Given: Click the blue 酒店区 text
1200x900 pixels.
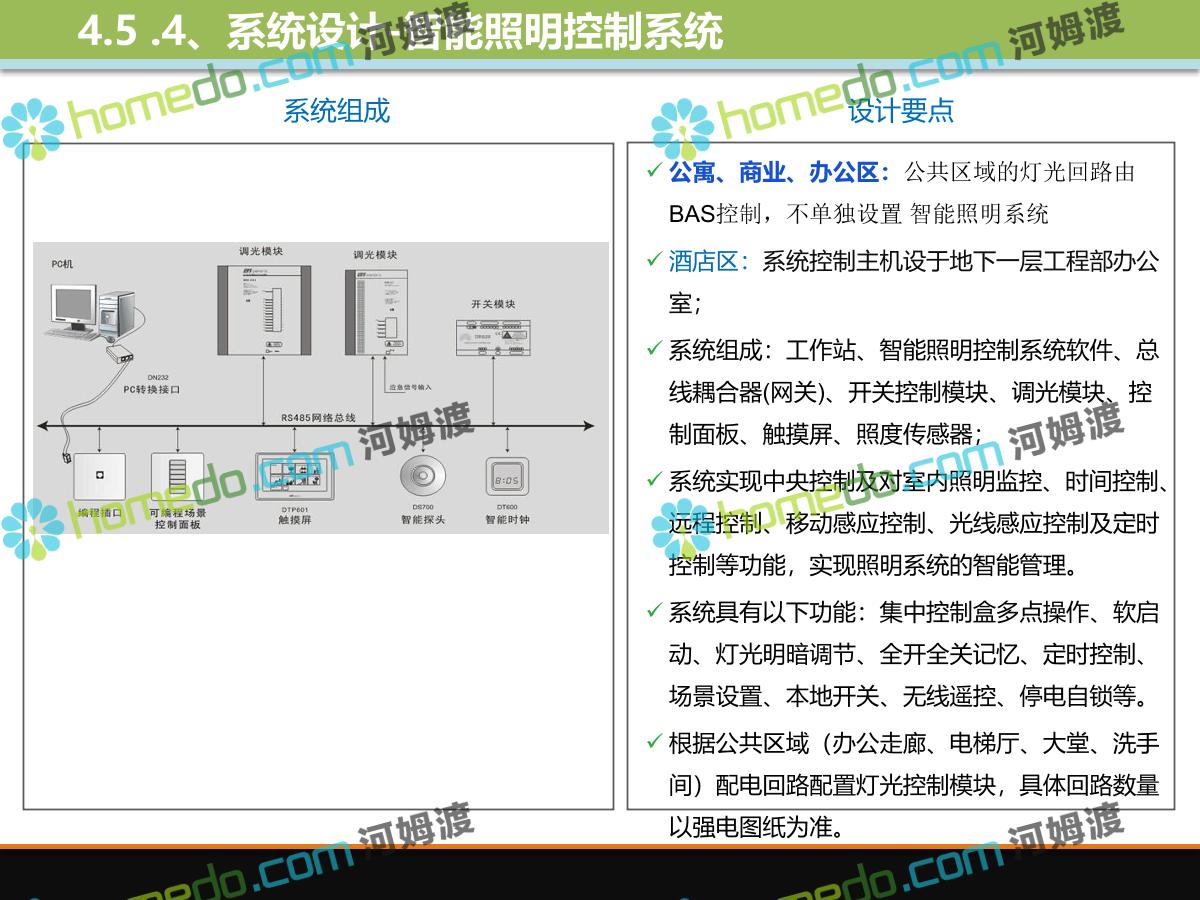Looking at the screenshot, I should coord(708,262).
